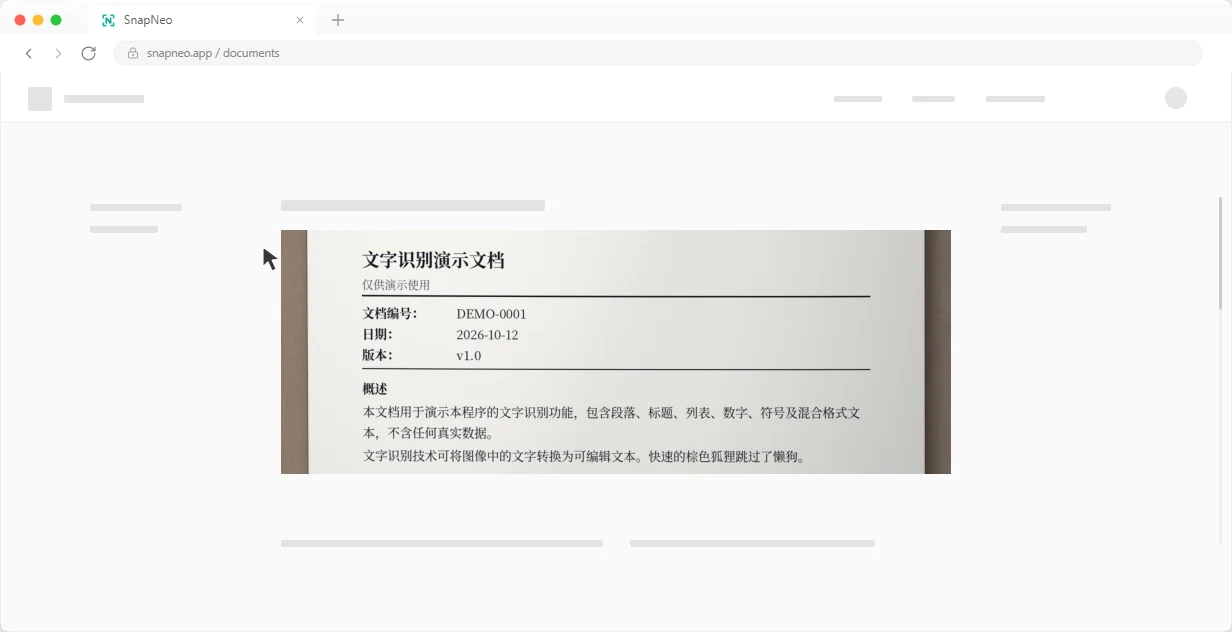
Task: Click the lock icon in address bar
Action: 133,53
